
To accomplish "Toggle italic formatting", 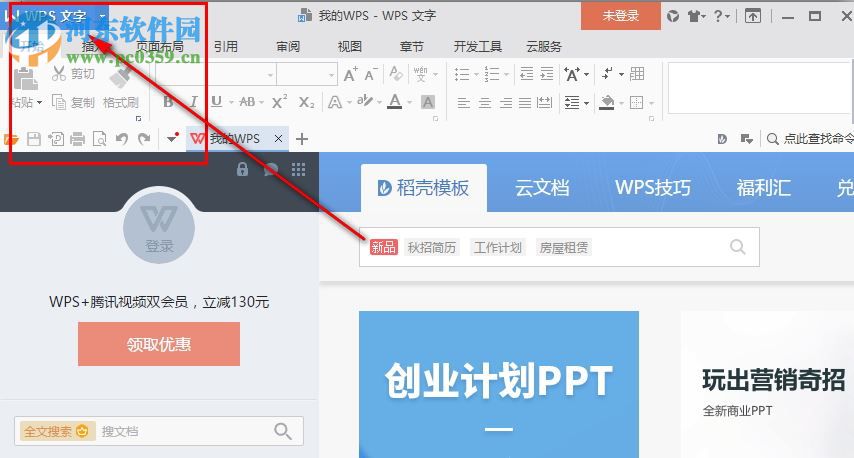I will point(193,102).
